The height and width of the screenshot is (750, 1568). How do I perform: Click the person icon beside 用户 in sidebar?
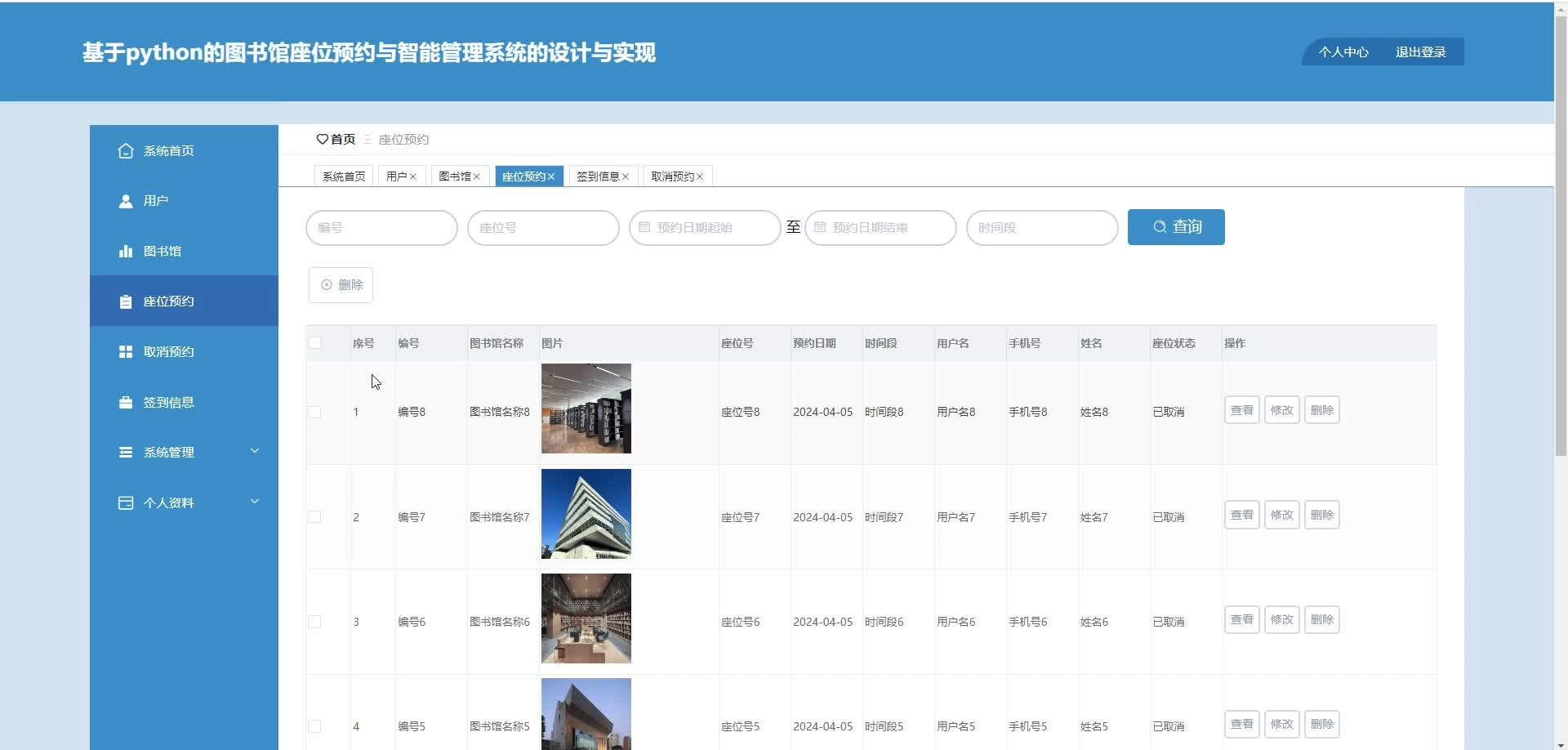tap(125, 201)
